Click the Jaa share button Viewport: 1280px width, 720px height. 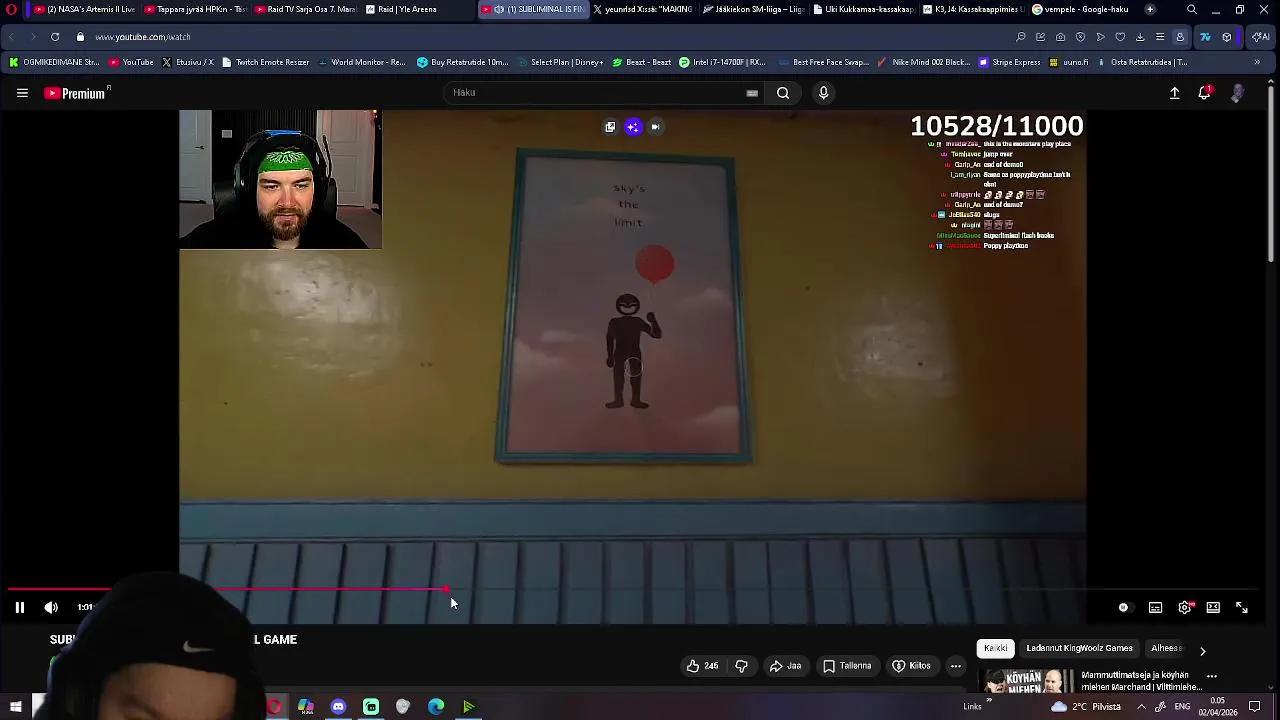[x=785, y=666]
